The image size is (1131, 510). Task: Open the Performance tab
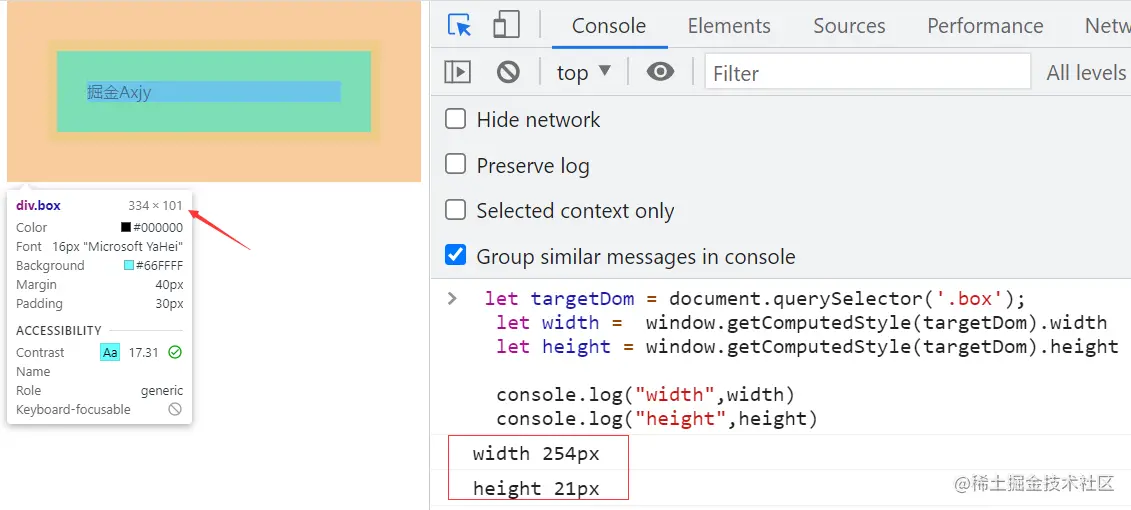pyautogui.click(x=985, y=26)
